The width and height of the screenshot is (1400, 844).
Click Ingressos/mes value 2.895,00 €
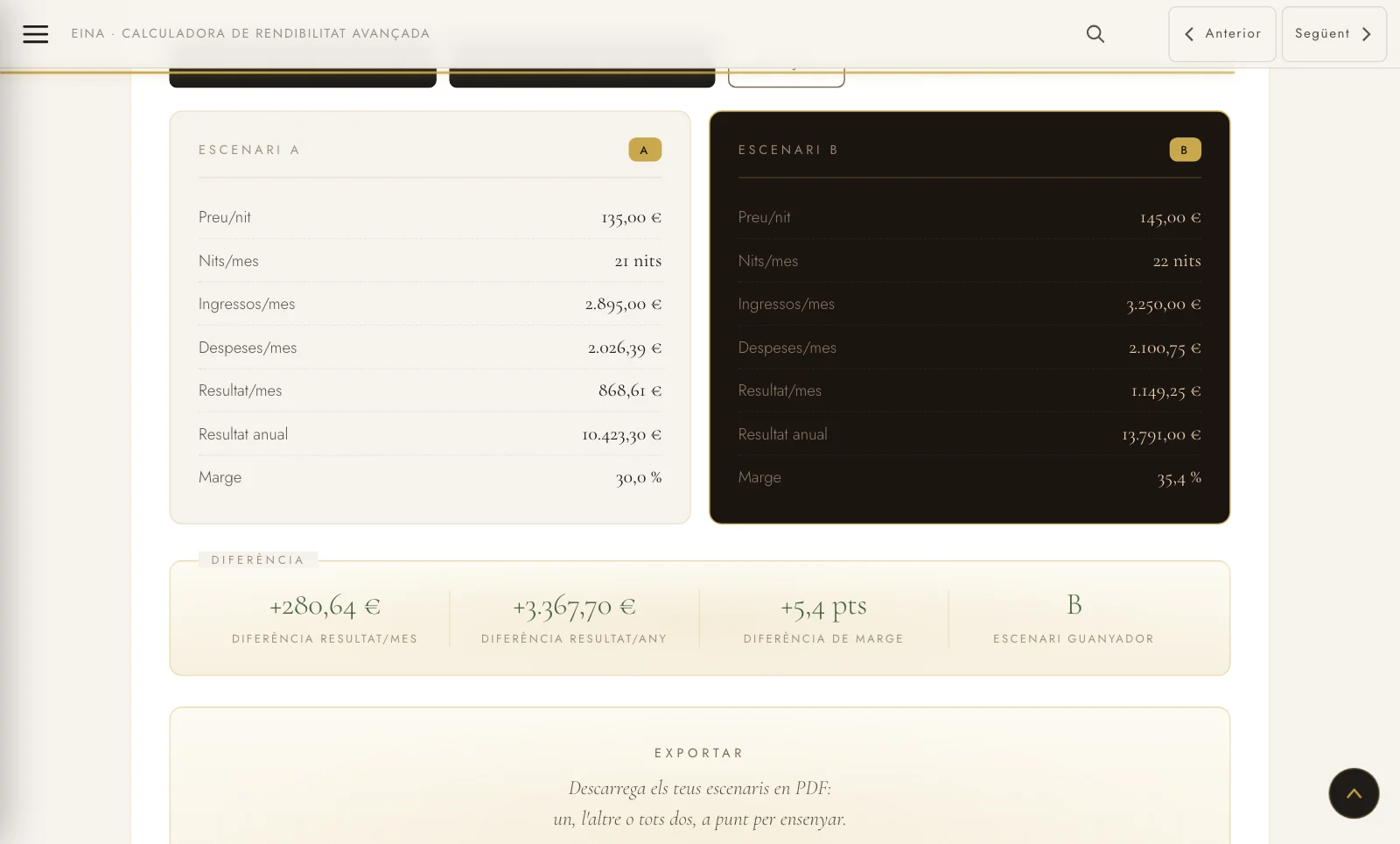pyautogui.click(x=623, y=305)
